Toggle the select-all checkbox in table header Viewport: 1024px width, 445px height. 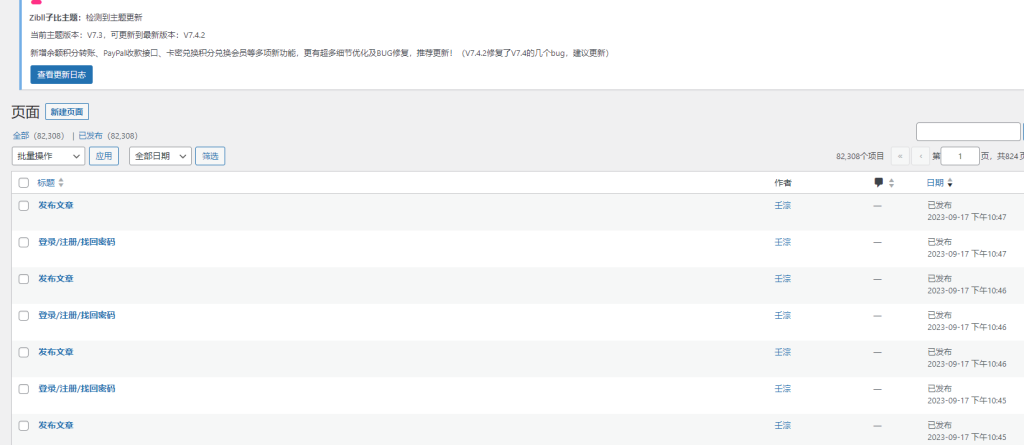[24, 183]
